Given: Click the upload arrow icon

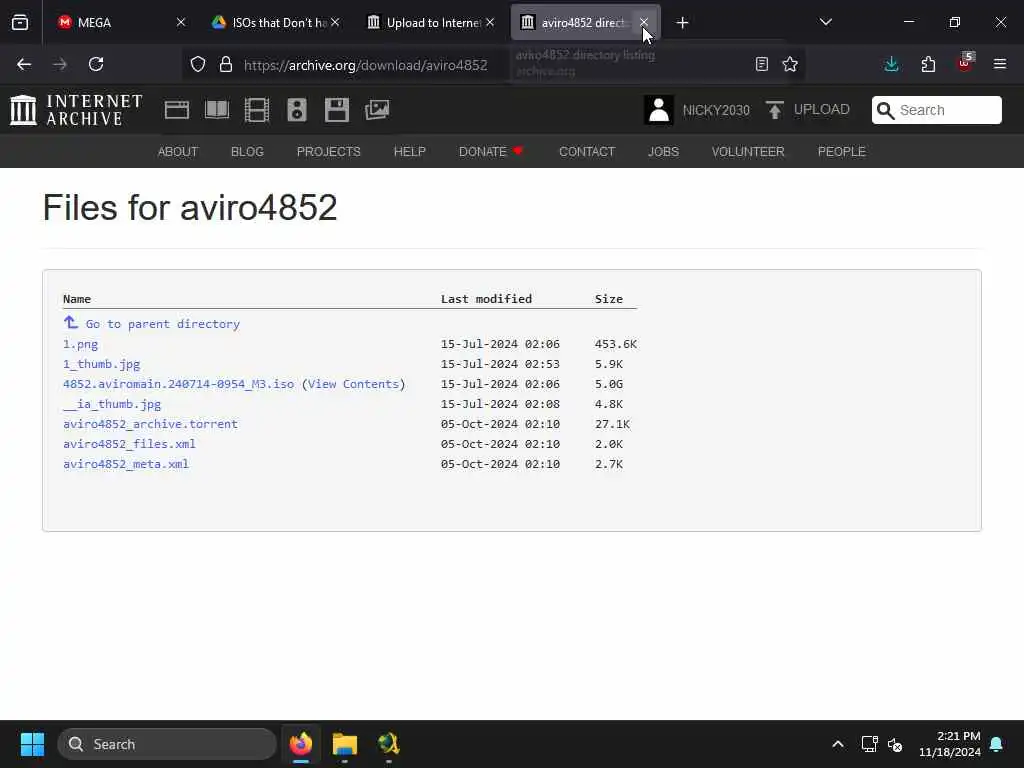Looking at the screenshot, I should tap(775, 110).
